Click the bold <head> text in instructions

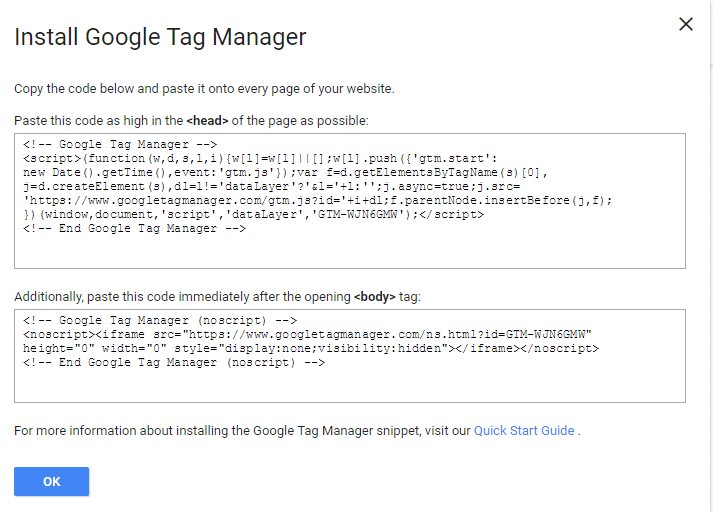click(x=207, y=120)
